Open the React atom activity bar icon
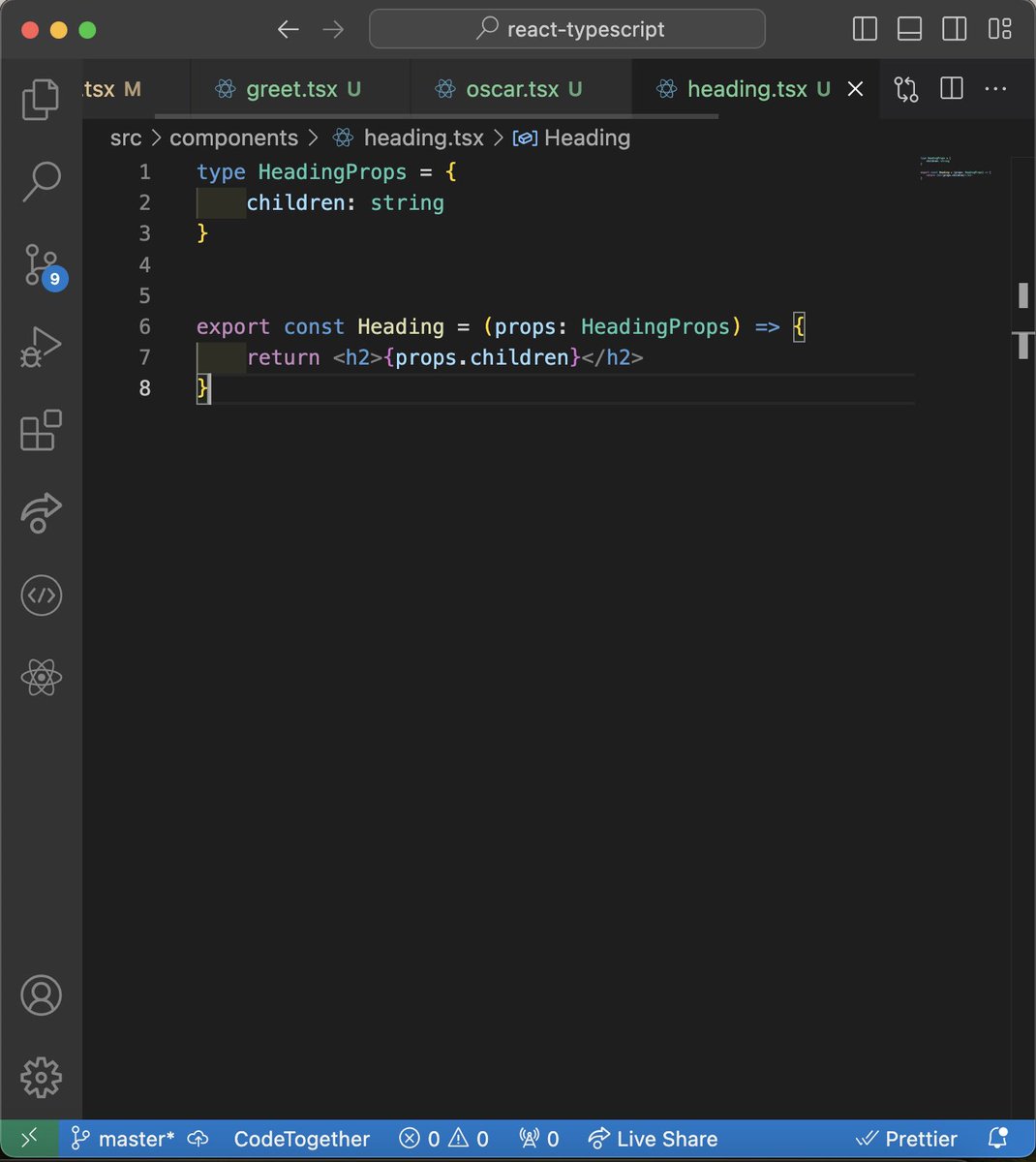This screenshot has width=1036, height=1162. [41, 677]
